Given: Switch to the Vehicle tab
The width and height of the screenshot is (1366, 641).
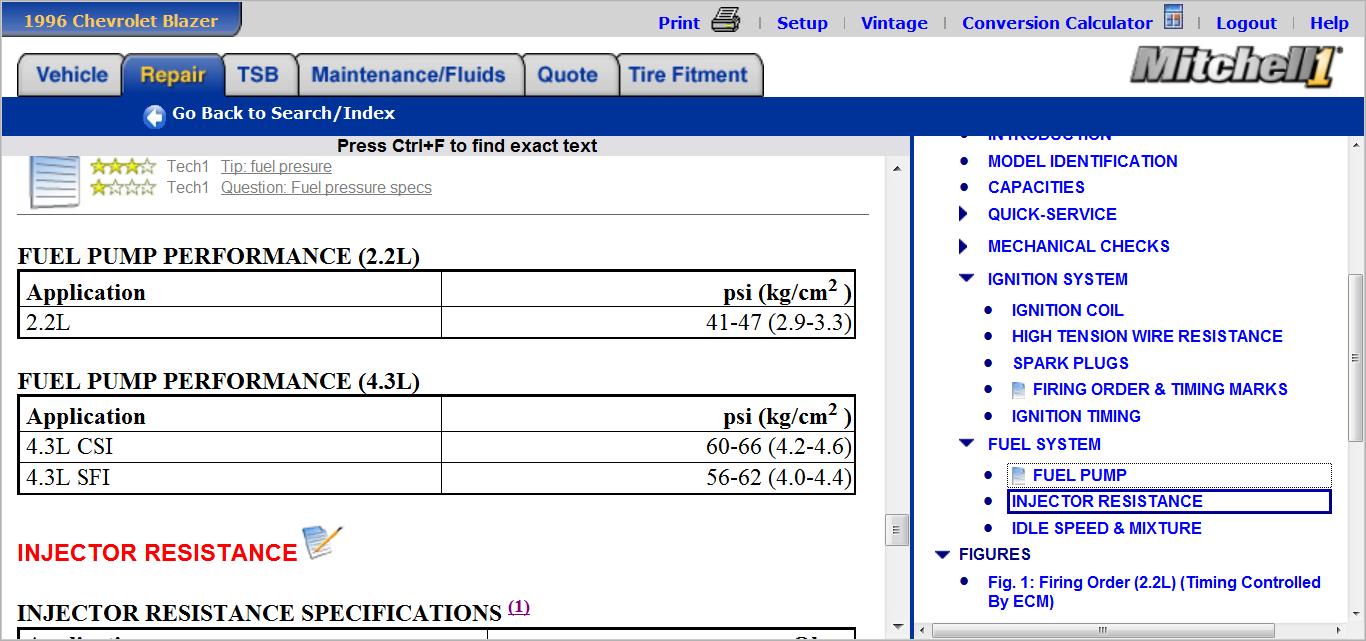Looking at the screenshot, I should pos(71,75).
